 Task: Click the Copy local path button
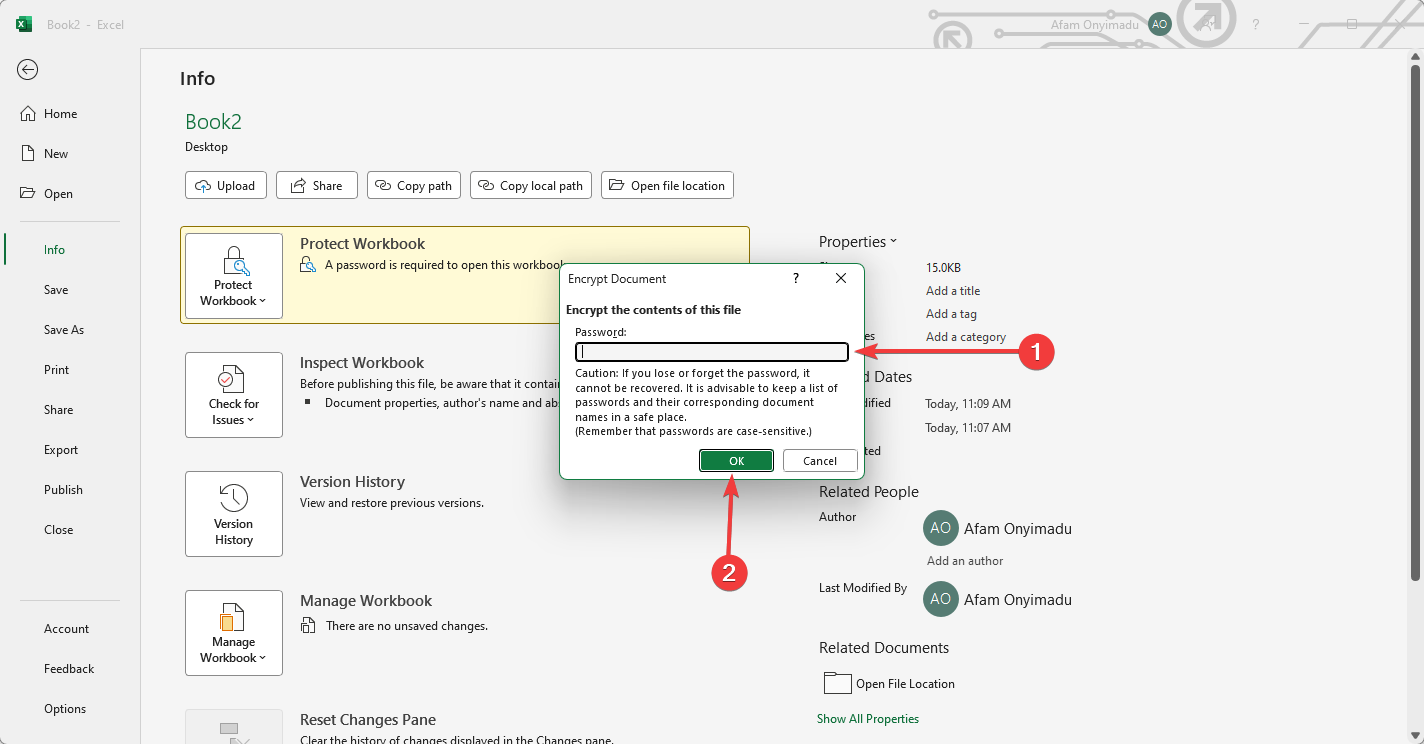531,185
